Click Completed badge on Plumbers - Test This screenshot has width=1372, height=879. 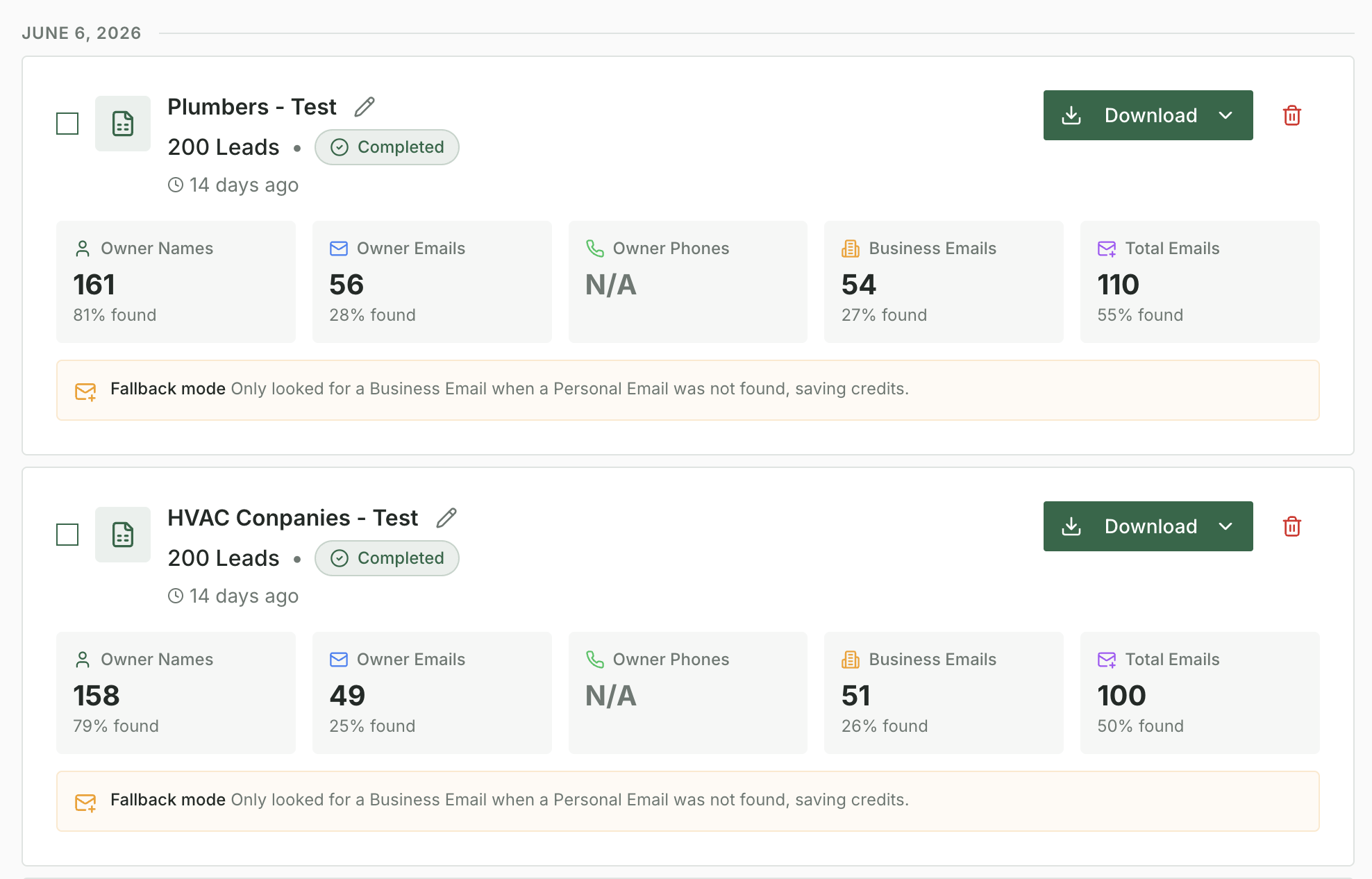pyautogui.click(x=387, y=147)
